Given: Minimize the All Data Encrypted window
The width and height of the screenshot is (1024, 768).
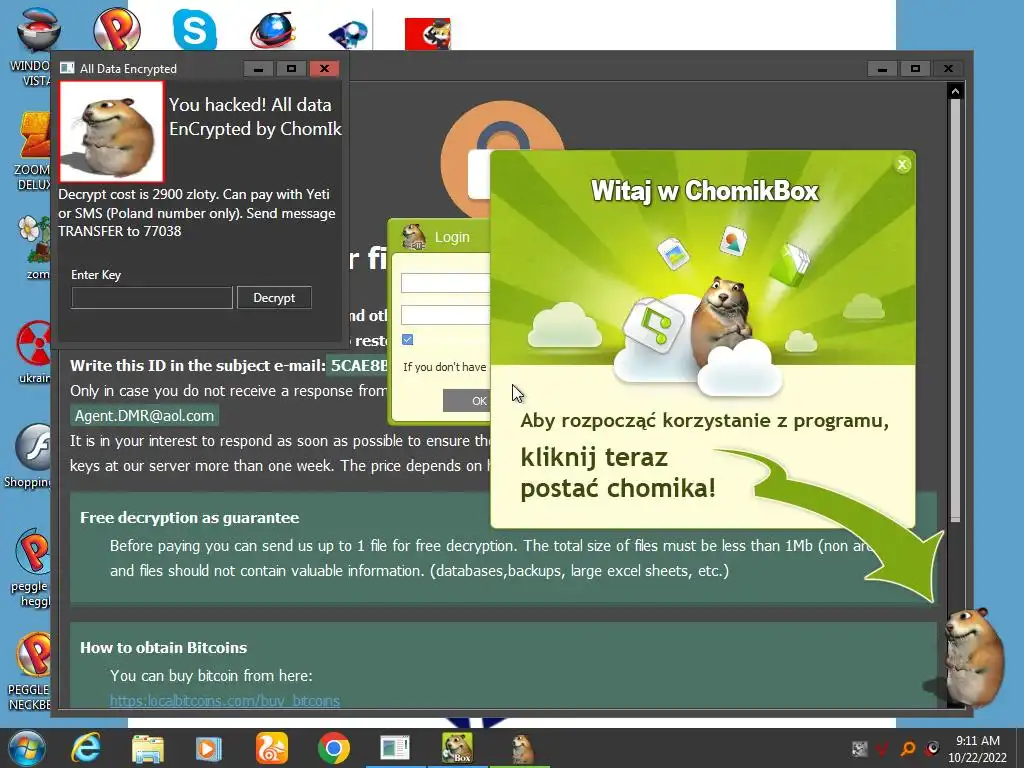Looking at the screenshot, I should 259,69.
